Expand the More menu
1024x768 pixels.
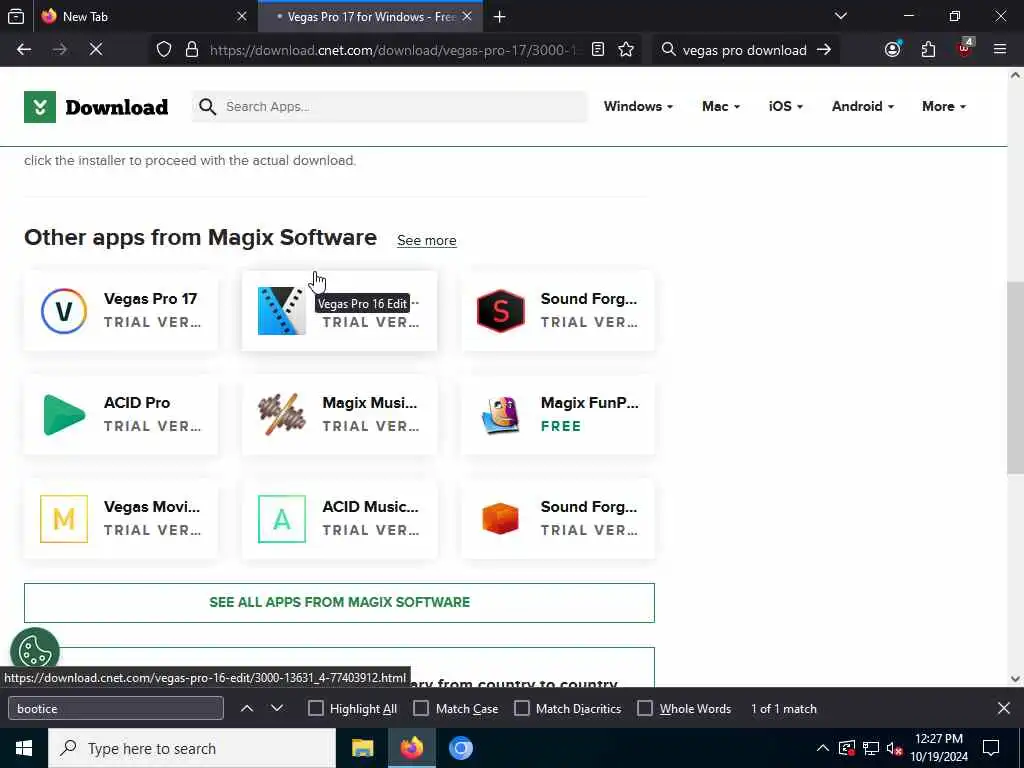(944, 106)
